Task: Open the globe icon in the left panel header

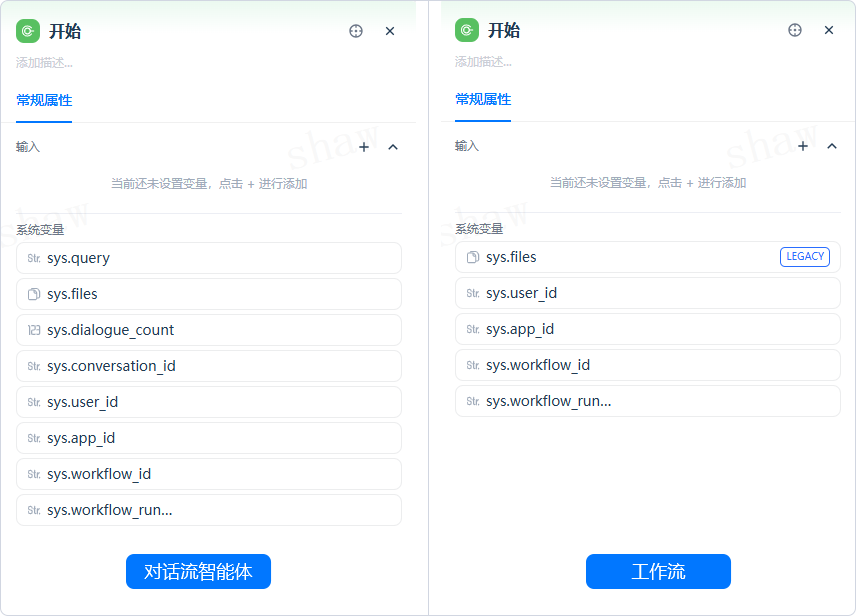Action: point(355,31)
